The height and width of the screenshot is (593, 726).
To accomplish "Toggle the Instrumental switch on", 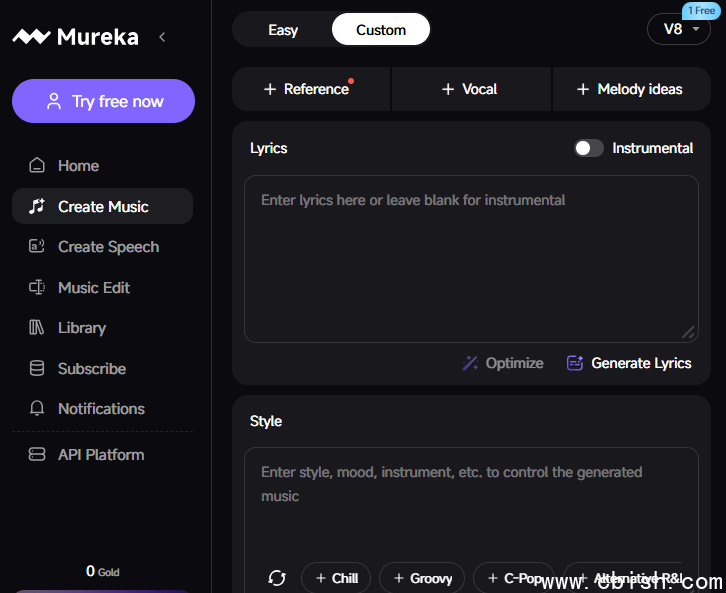I will (589, 148).
